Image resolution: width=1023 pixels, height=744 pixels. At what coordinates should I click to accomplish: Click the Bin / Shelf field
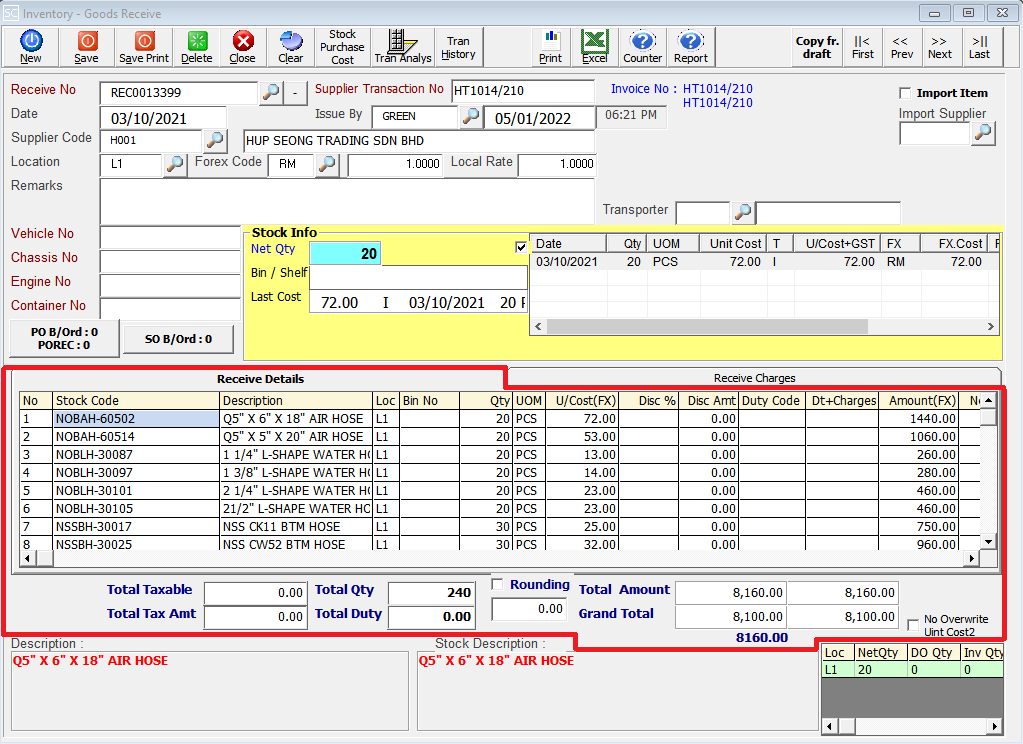[418, 277]
